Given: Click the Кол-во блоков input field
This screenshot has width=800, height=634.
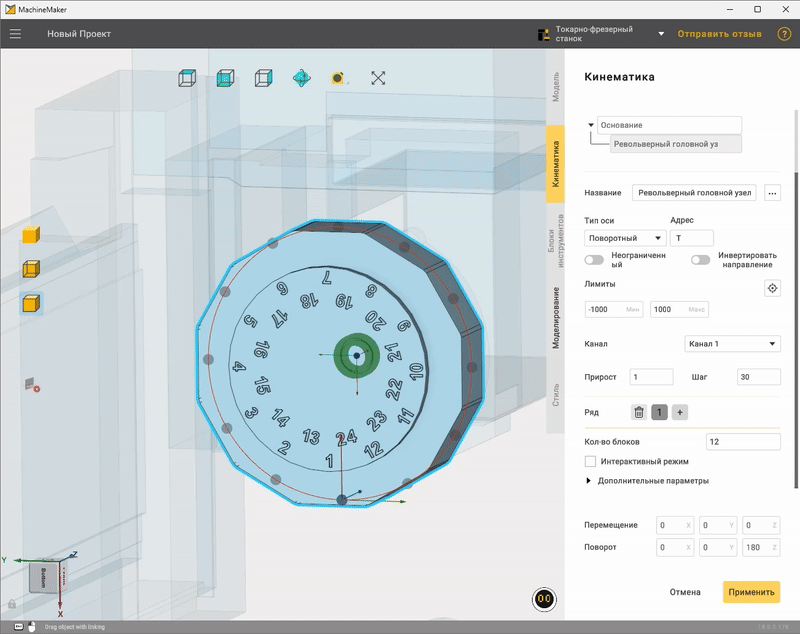Looking at the screenshot, I should pos(743,442).
